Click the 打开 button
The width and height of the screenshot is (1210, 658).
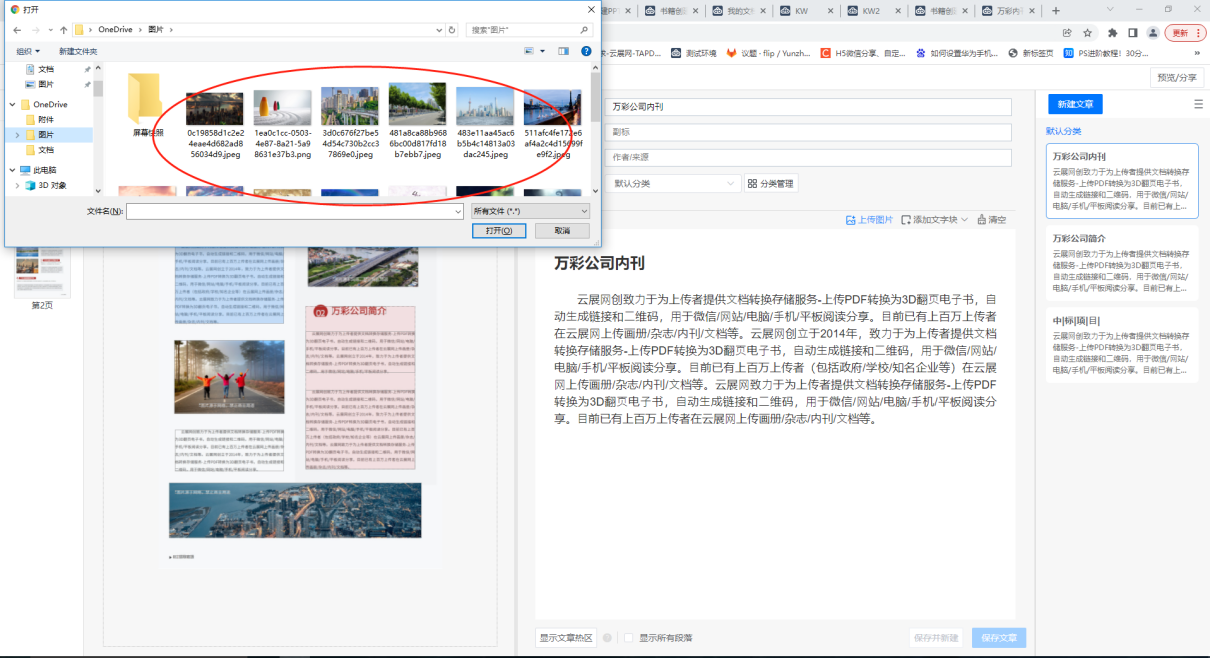pyautogui.click(x=499, y=230)
